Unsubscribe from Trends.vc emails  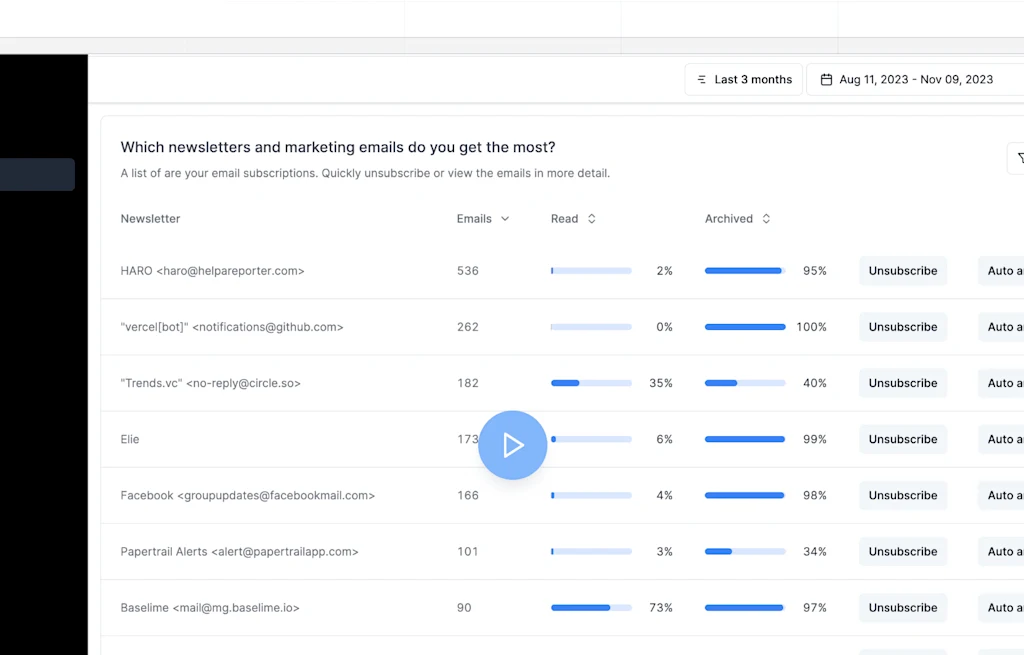(x=903, y=383)
